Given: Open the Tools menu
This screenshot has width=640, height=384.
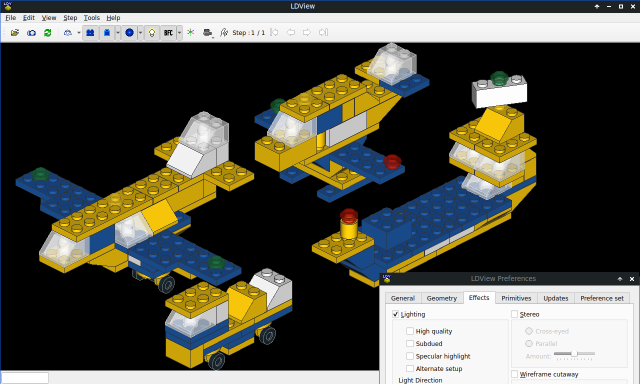Looking at the screenshot, I should pyautogui.click(x=91, y=18).
